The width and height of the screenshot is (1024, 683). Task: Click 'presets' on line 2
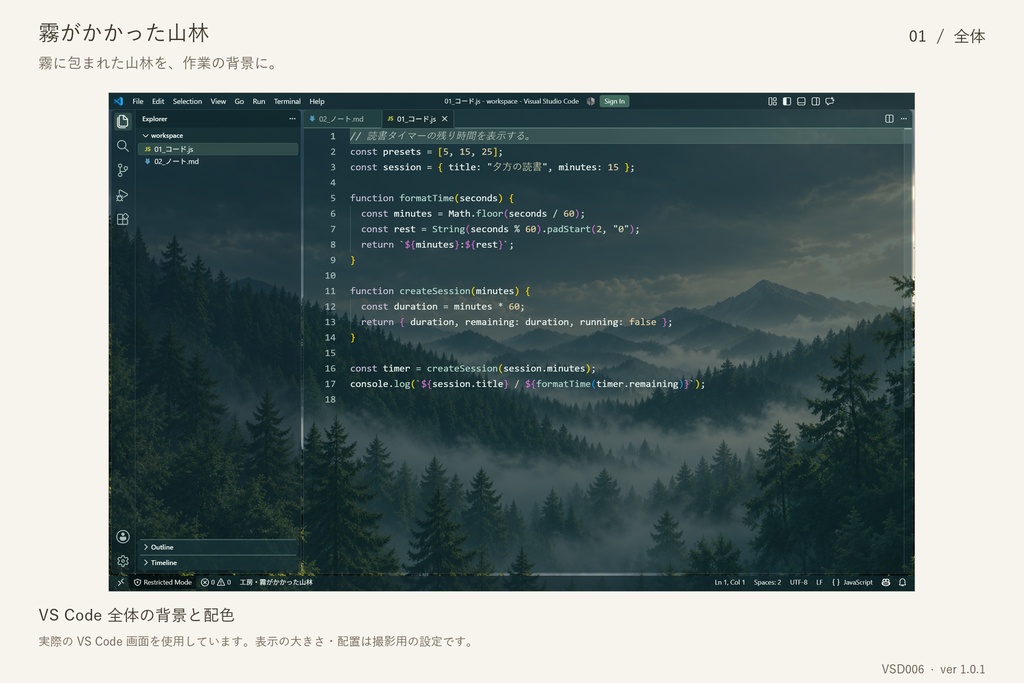tap(402, 151)
